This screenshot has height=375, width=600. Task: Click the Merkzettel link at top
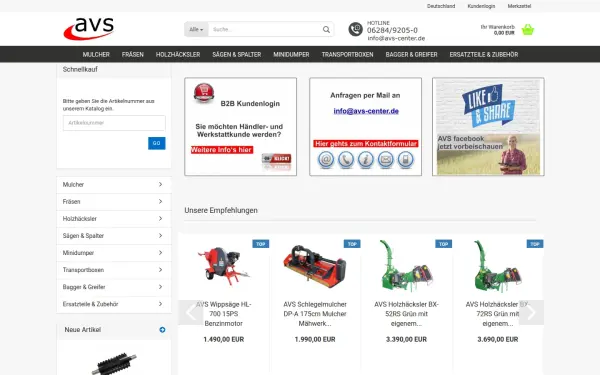(x=519, y=6)
